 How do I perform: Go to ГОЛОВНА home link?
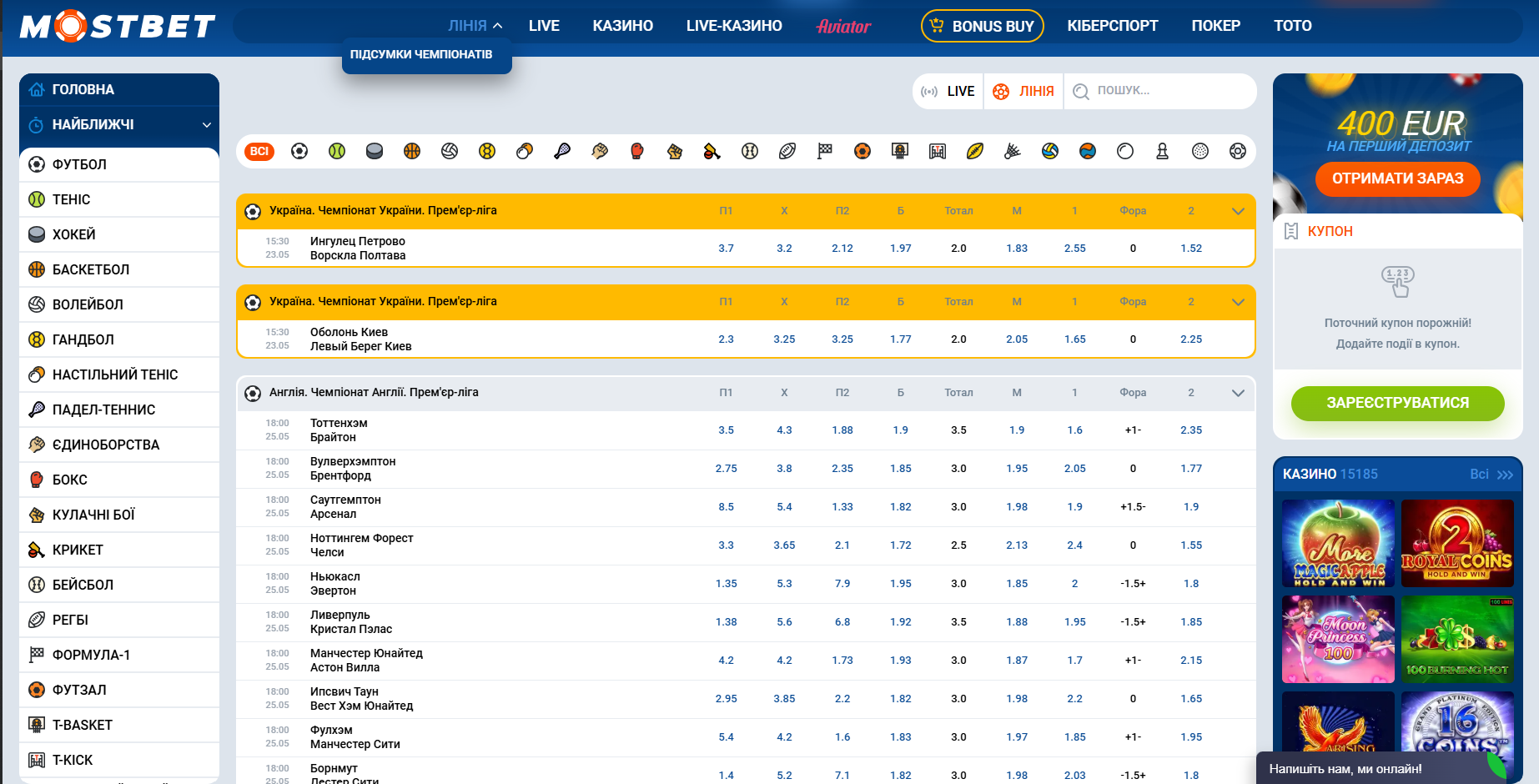coord(119,89)
